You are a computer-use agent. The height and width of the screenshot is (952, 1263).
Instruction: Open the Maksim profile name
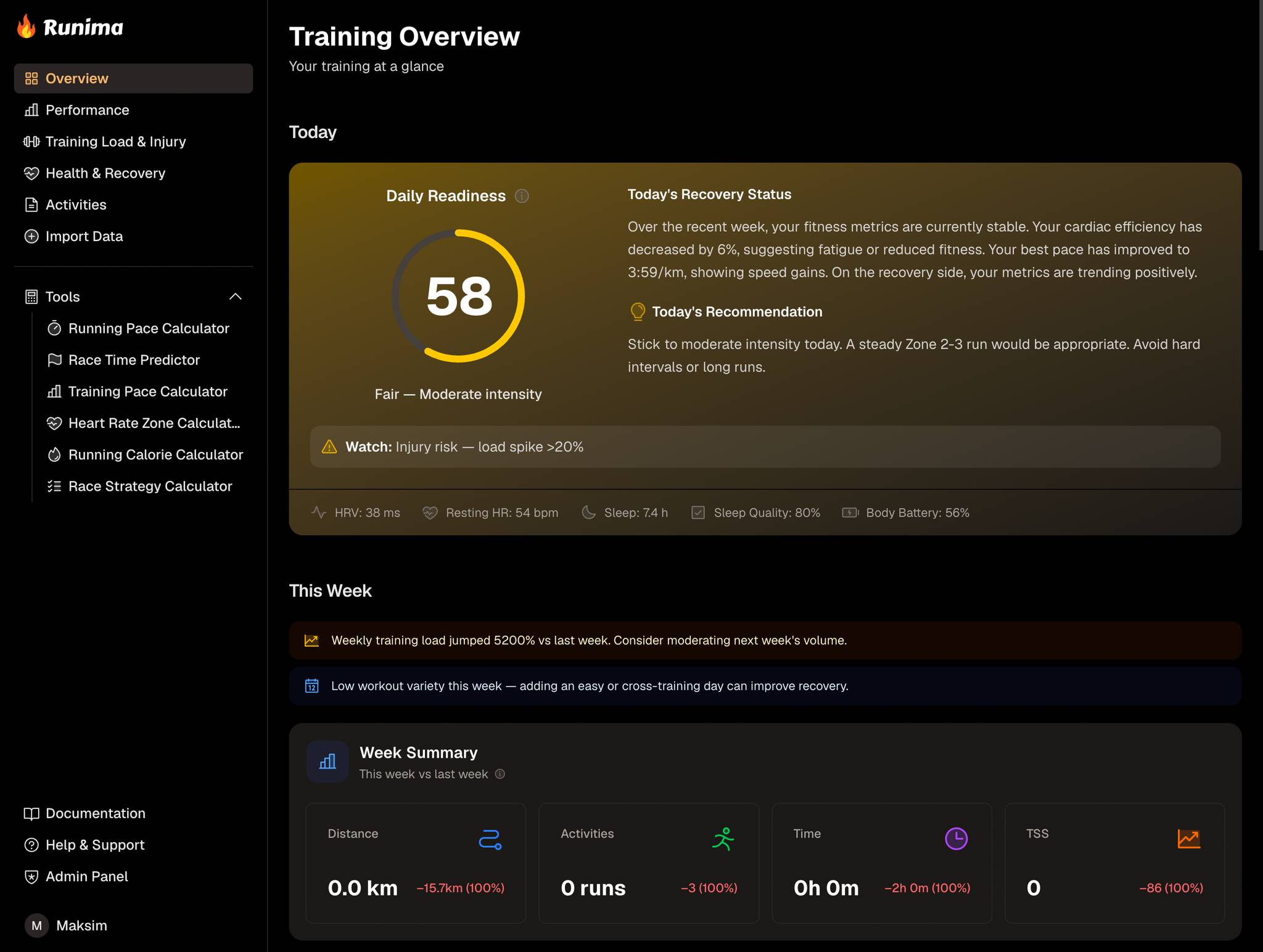click(81, 925)
